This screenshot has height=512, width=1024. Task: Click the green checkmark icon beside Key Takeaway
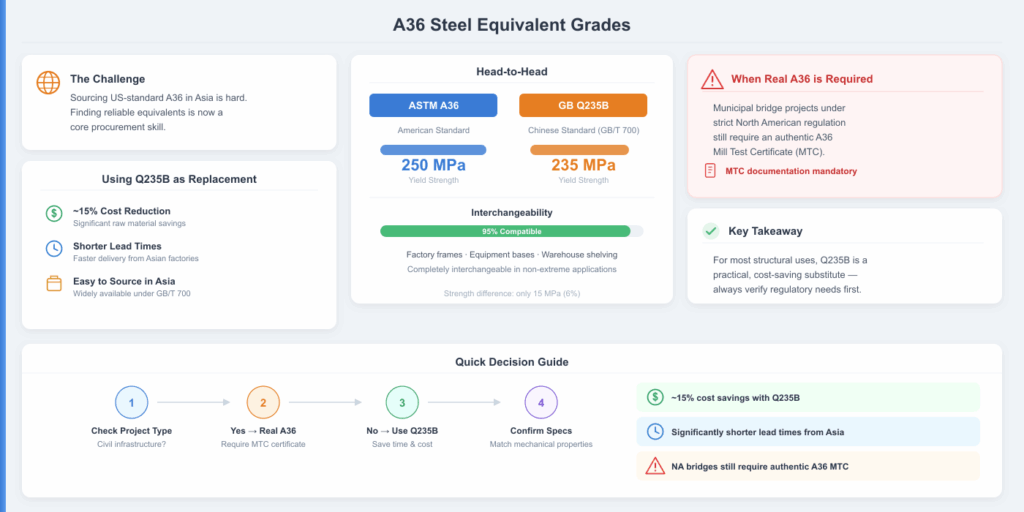pos(710,231)
